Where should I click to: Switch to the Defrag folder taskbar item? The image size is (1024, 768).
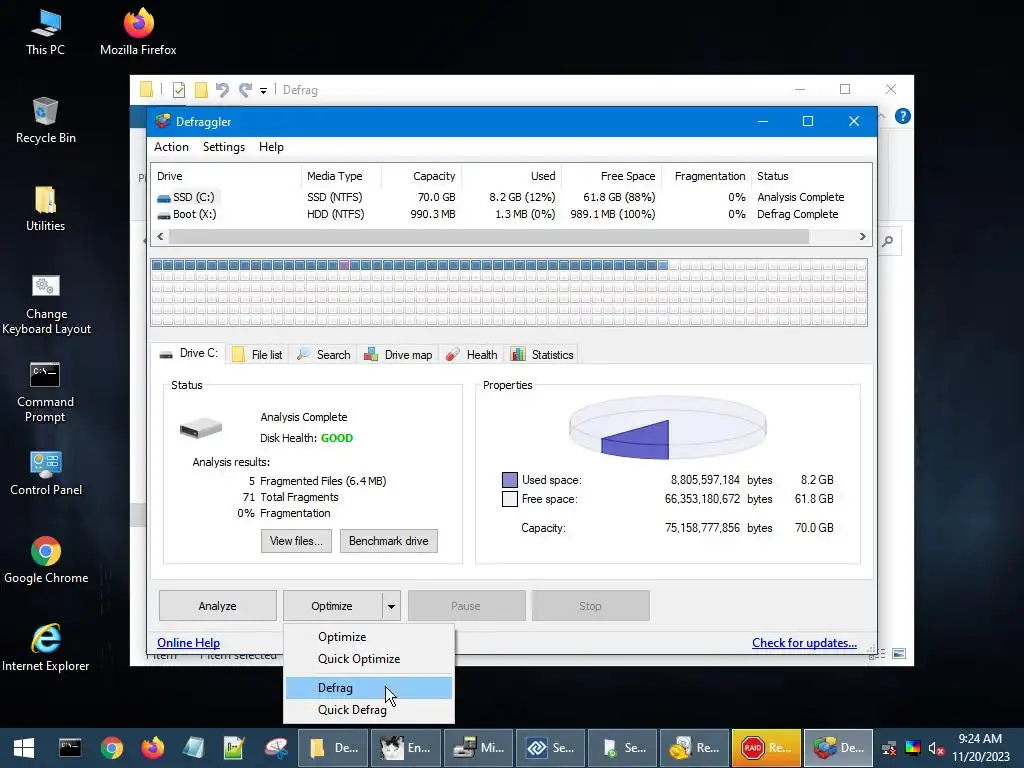click(334, 748)
